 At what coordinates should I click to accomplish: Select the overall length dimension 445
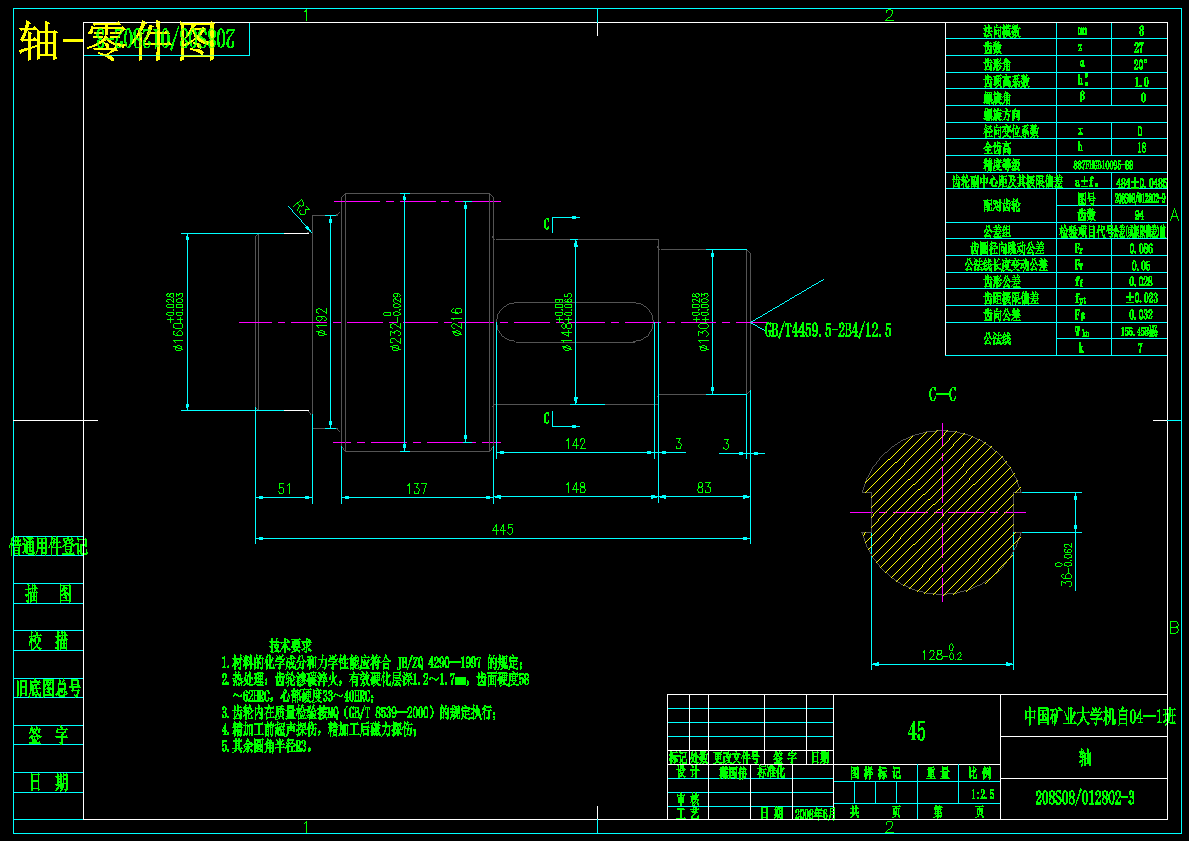point(503,529)
